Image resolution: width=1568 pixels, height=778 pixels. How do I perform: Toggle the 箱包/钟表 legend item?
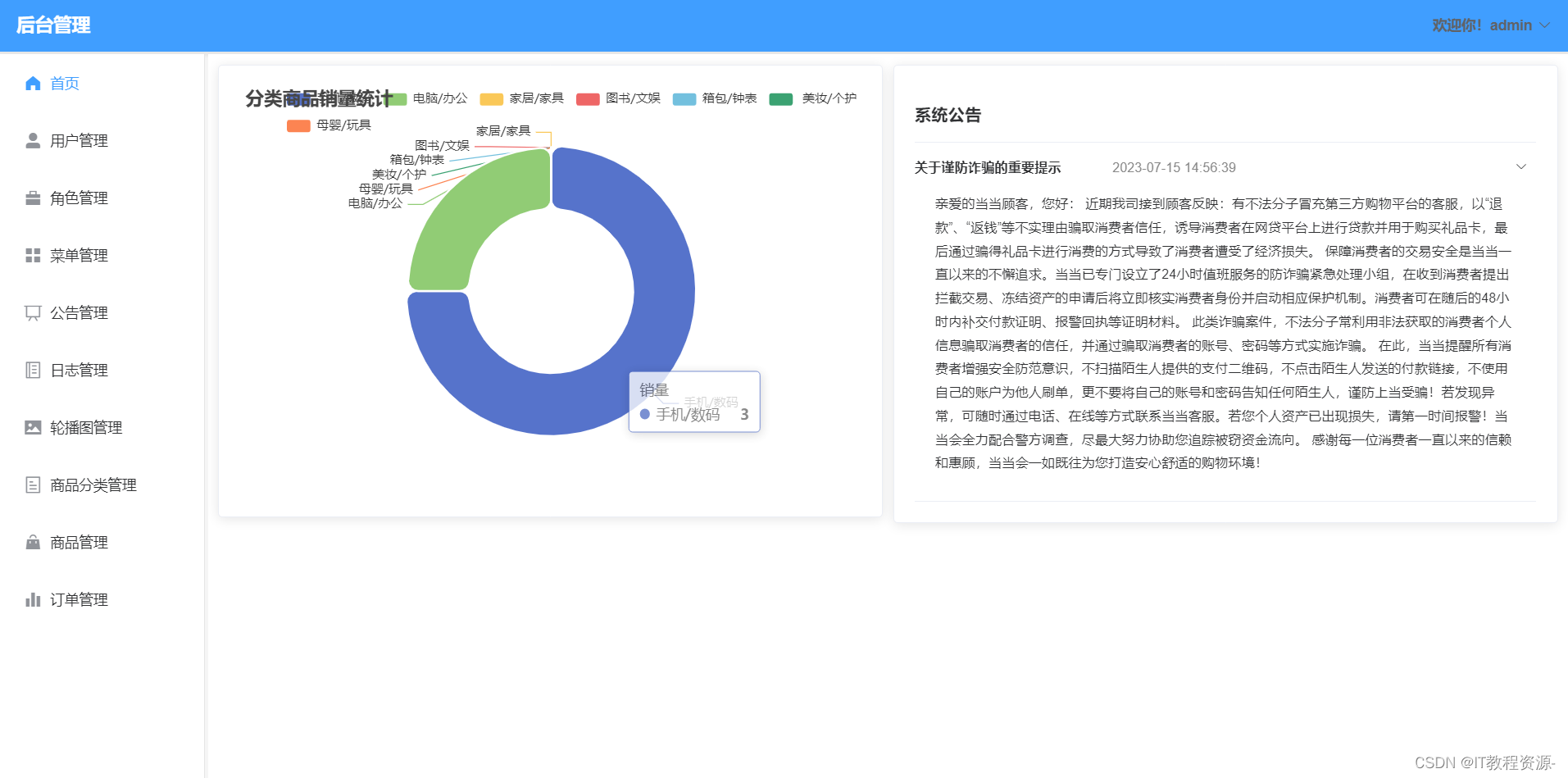715,98
